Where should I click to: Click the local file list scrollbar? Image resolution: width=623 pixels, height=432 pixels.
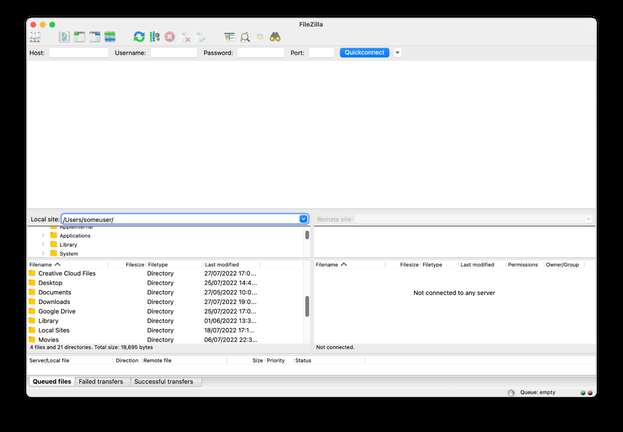(x=307, y=306)
